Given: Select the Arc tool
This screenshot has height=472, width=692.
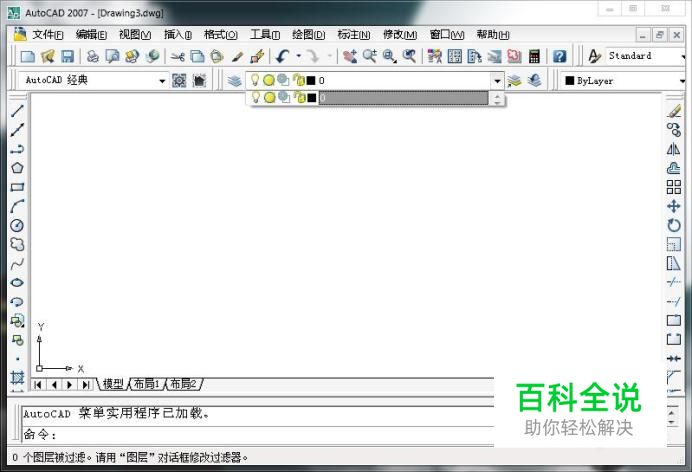Looking at the screenshot, I should pos(17,206).
